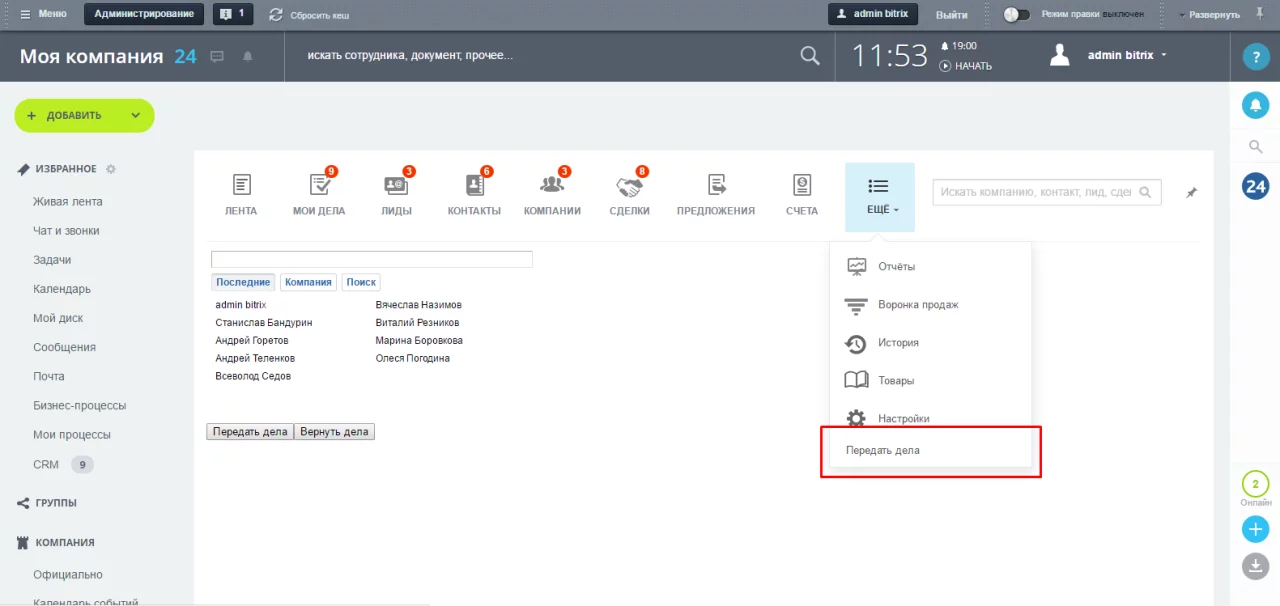This screenshot has width=1280, height=606.
Task: Expand the green Добавить button arrow
Action: (x=136, y=115)
